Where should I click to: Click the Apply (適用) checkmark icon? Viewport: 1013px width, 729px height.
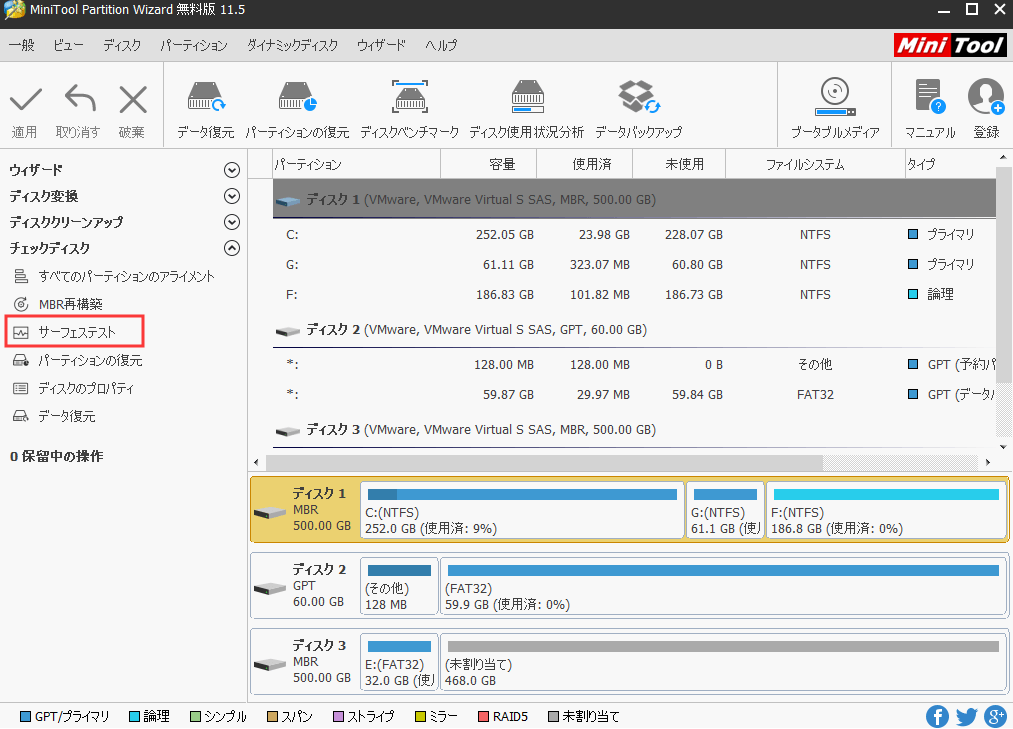point(26,100)
